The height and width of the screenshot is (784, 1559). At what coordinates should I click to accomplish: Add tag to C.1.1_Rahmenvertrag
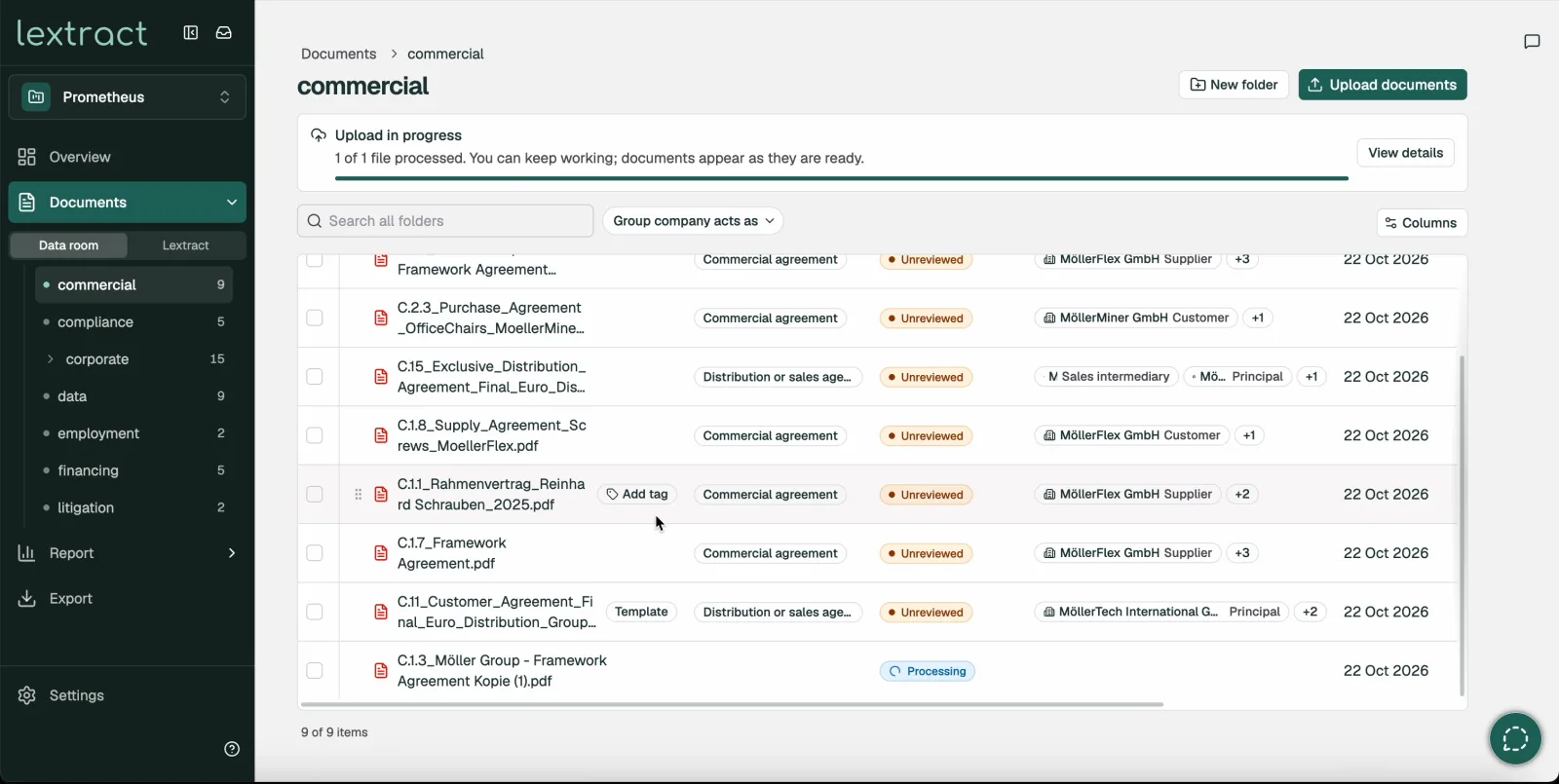pos(637,495)
